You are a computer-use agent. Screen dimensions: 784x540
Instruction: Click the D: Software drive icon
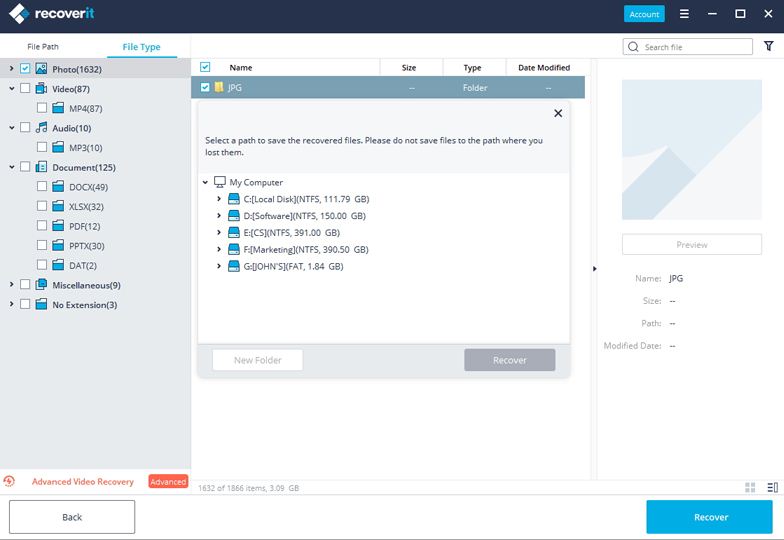tap(234, 216)
